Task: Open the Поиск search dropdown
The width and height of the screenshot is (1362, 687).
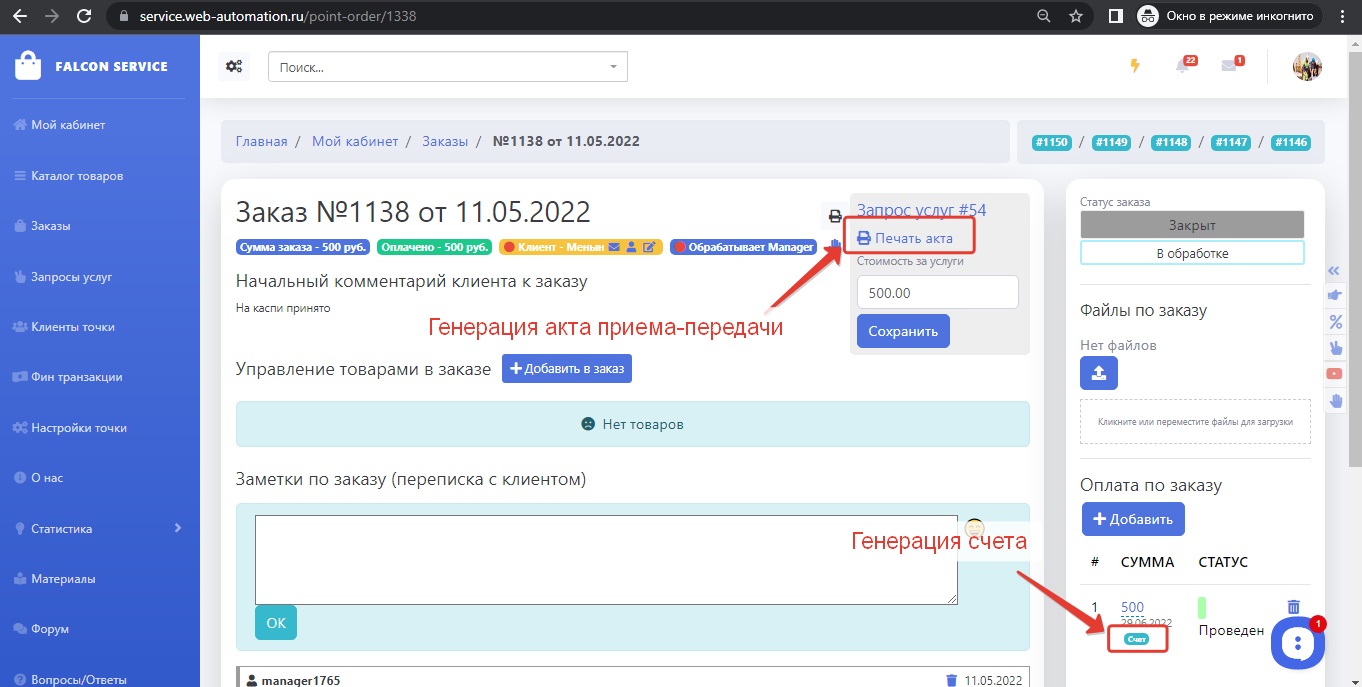Action: click(x=447, y=67)
